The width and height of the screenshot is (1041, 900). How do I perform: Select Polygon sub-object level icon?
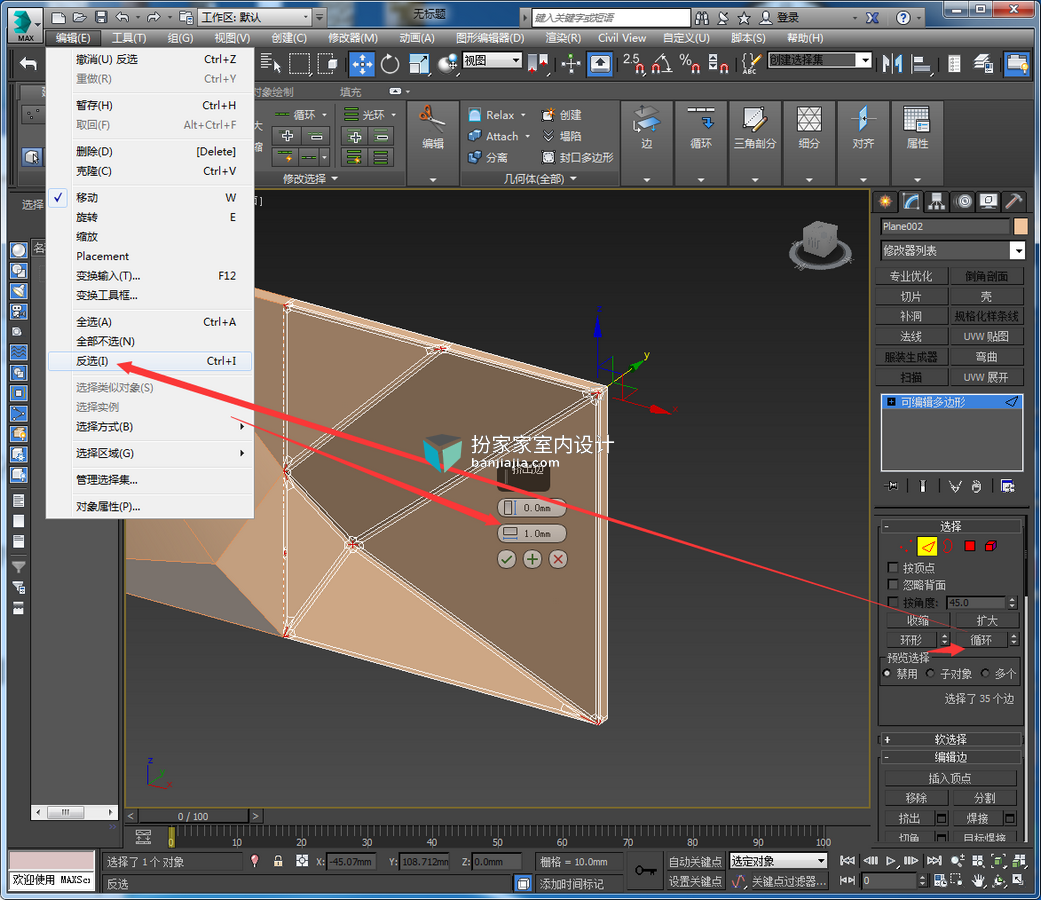point(970,546)
